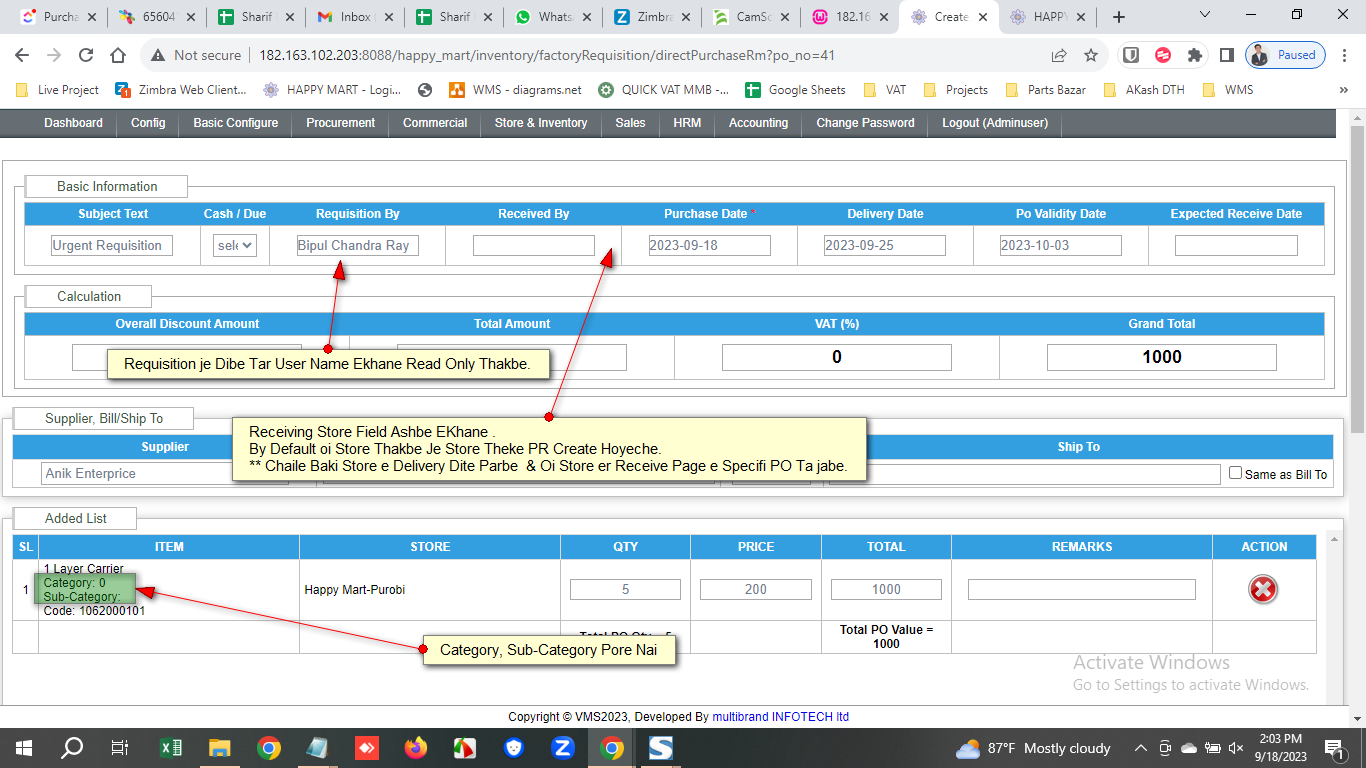Open the blue shield app on the taskbar
Screen dimensions: 1366x768
click(x=514, y=748)
